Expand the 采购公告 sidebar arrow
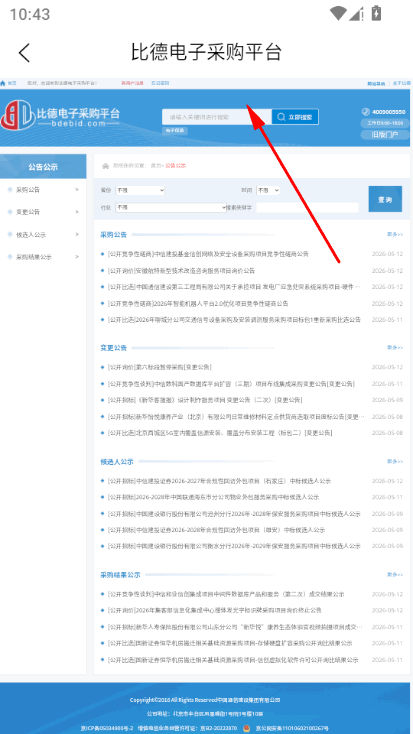Viewport: 413px width, 734px height. coord(77,190)
